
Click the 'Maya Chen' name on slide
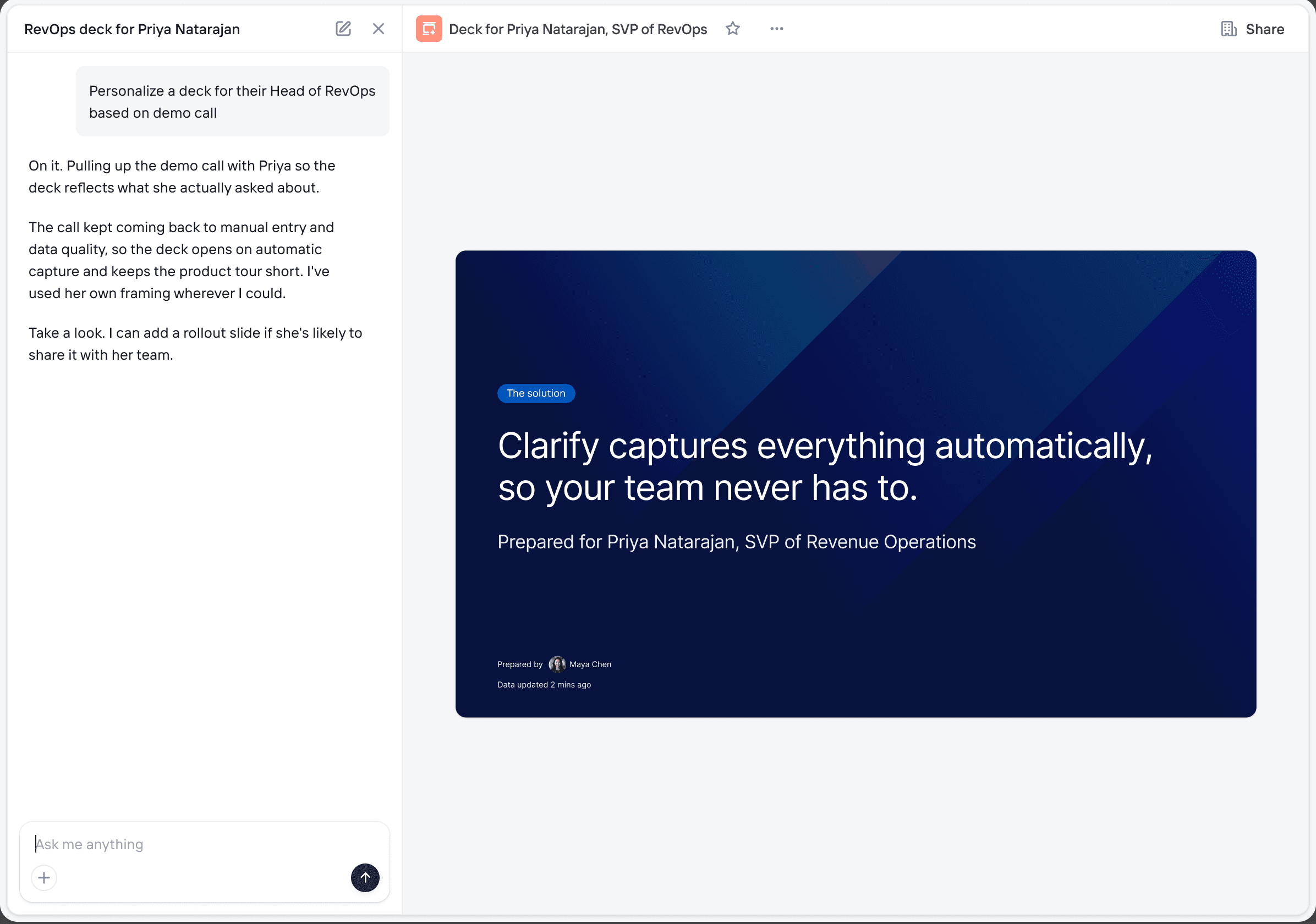tap(590, 664)
